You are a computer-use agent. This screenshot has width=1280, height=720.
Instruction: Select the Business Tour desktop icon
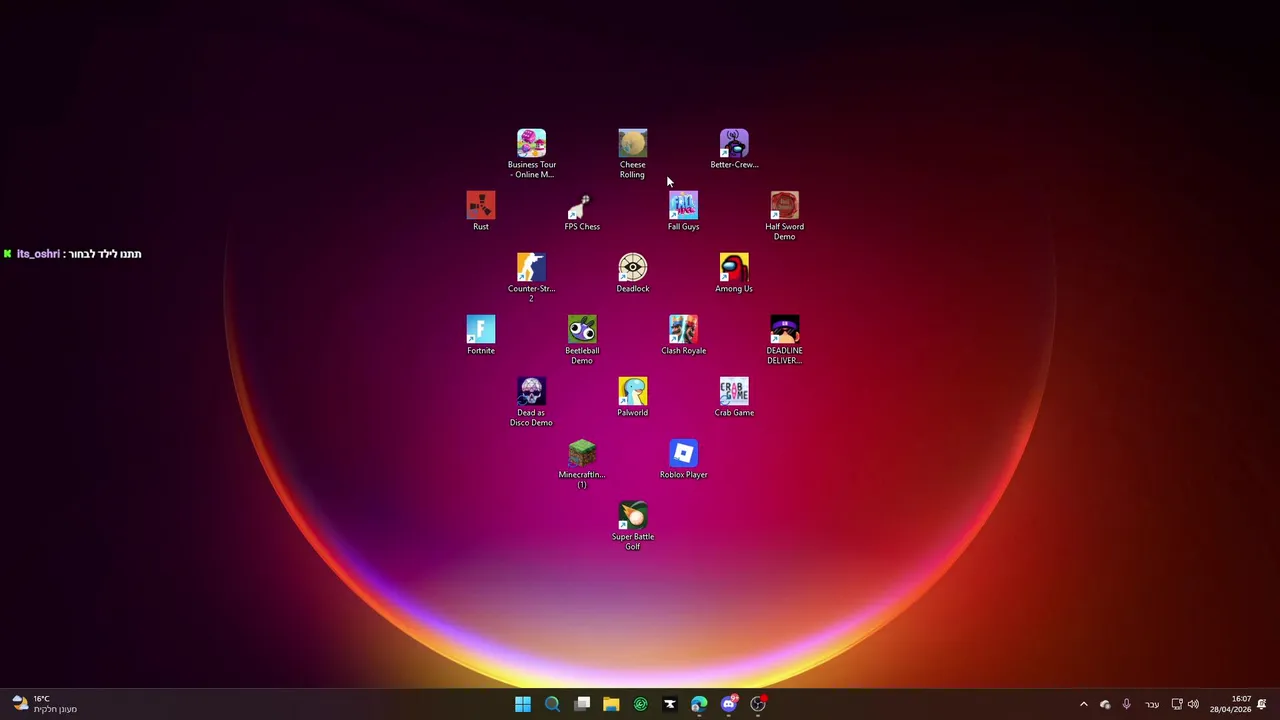coord(531,154)
